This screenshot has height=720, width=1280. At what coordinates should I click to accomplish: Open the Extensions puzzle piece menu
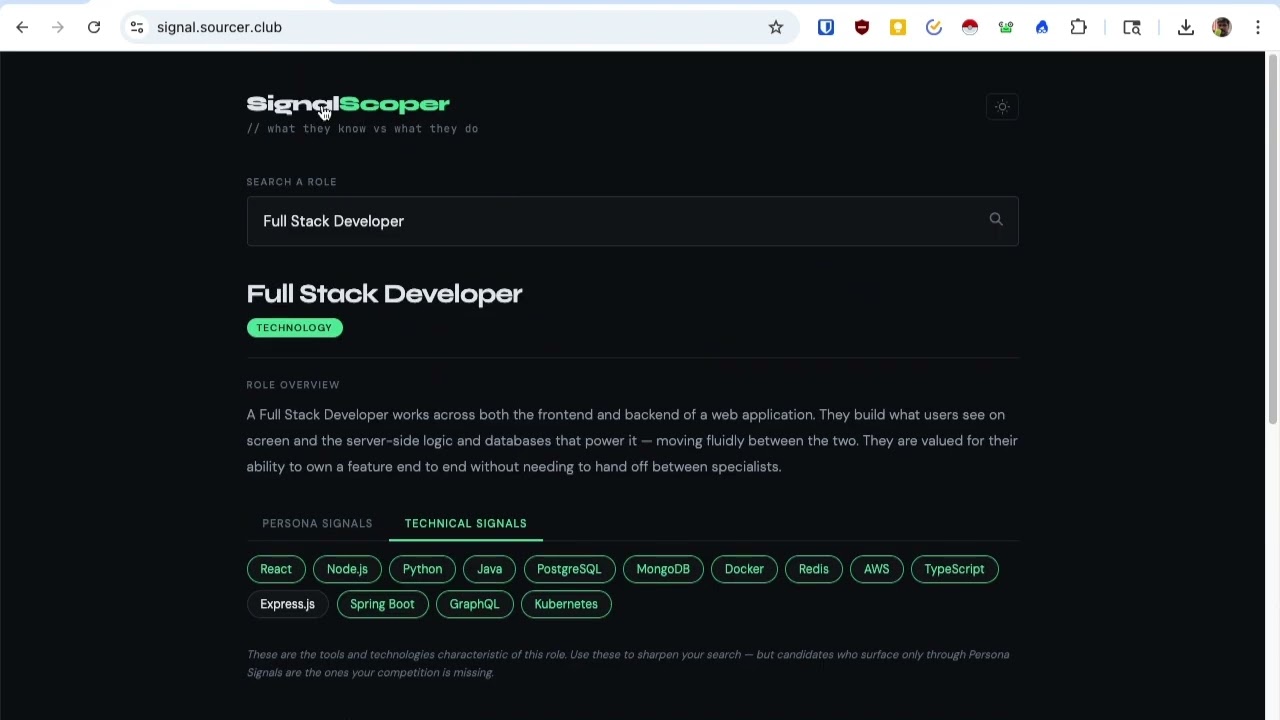point(1079,27)
